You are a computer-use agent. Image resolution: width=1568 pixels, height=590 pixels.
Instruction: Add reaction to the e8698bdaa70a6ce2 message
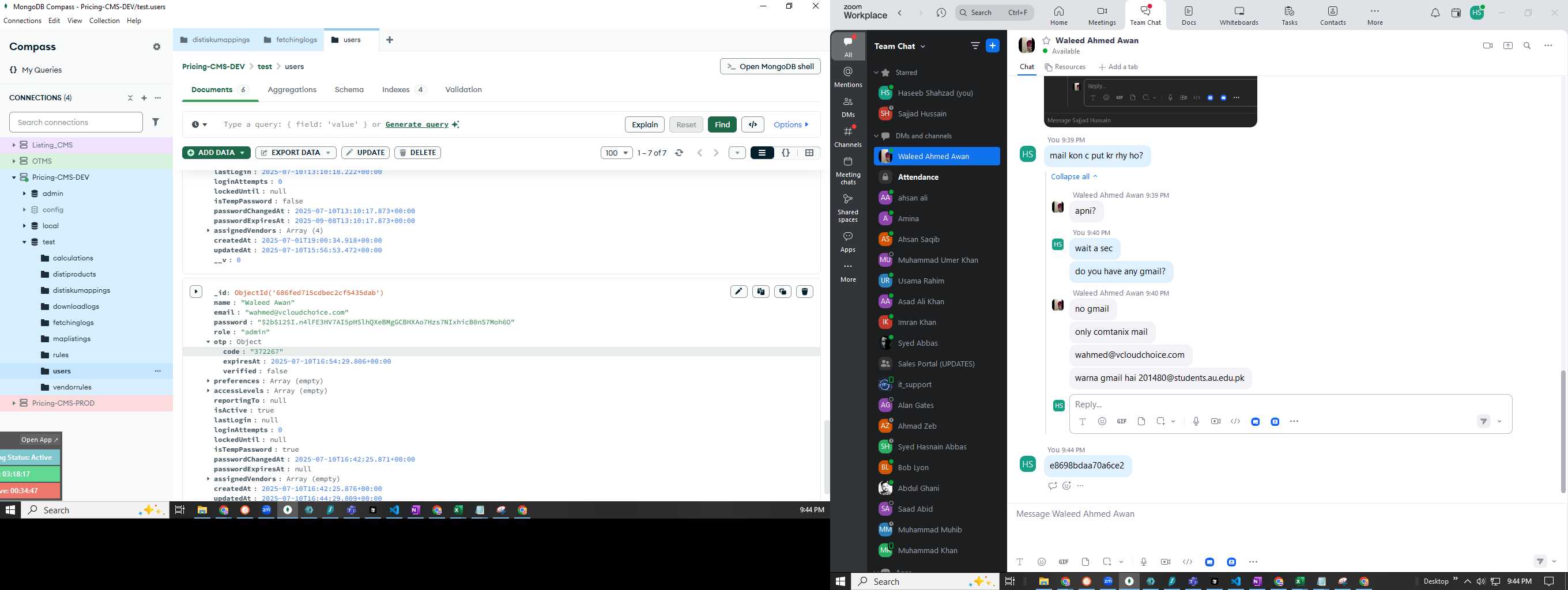click(1066, 486)
